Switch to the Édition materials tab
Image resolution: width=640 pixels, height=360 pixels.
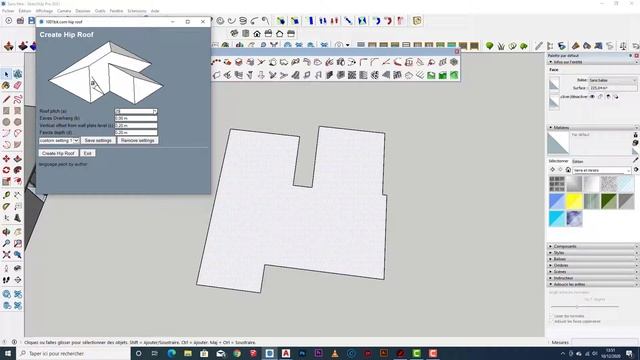click(578, 162)
